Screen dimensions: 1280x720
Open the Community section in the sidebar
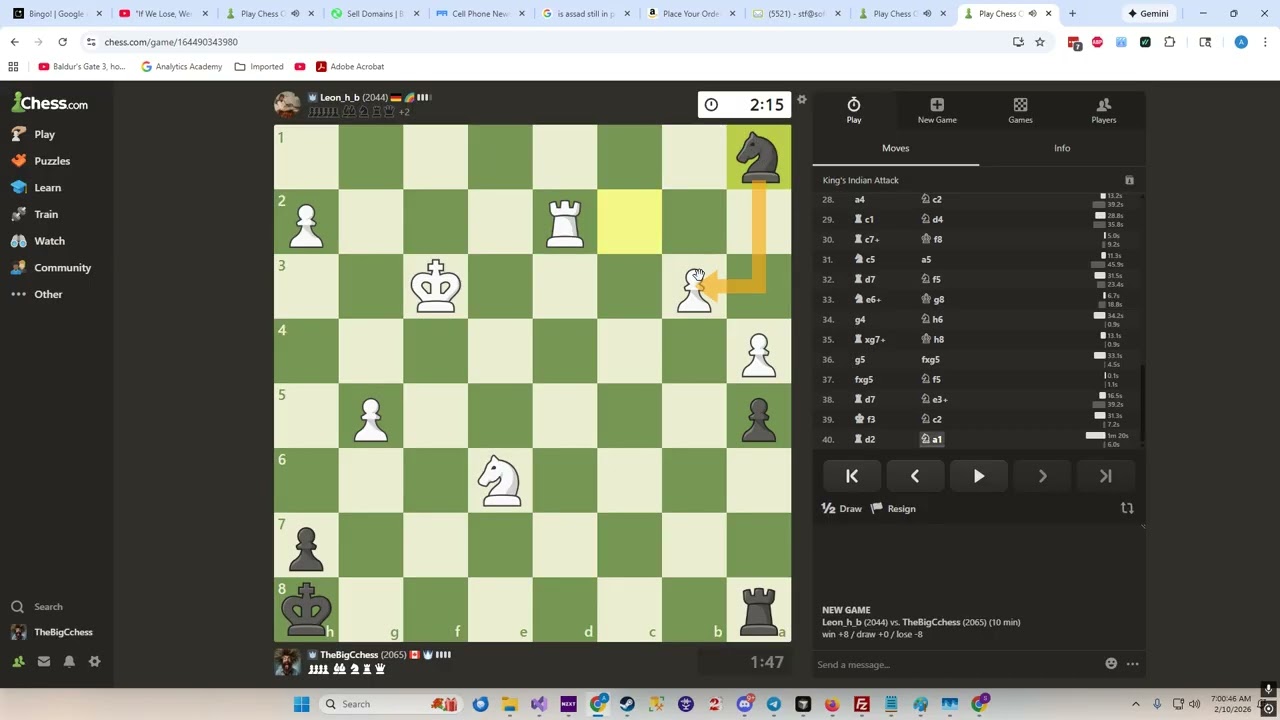pos(51,268)
